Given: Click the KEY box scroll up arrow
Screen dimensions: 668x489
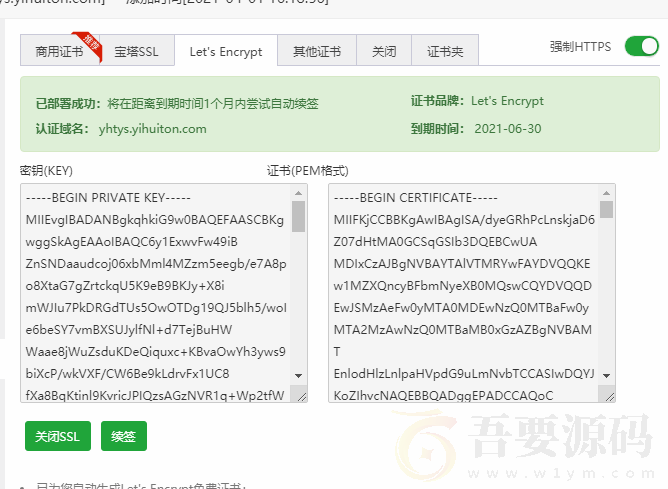Looking at the screenshot, I should tap(298, 193).
